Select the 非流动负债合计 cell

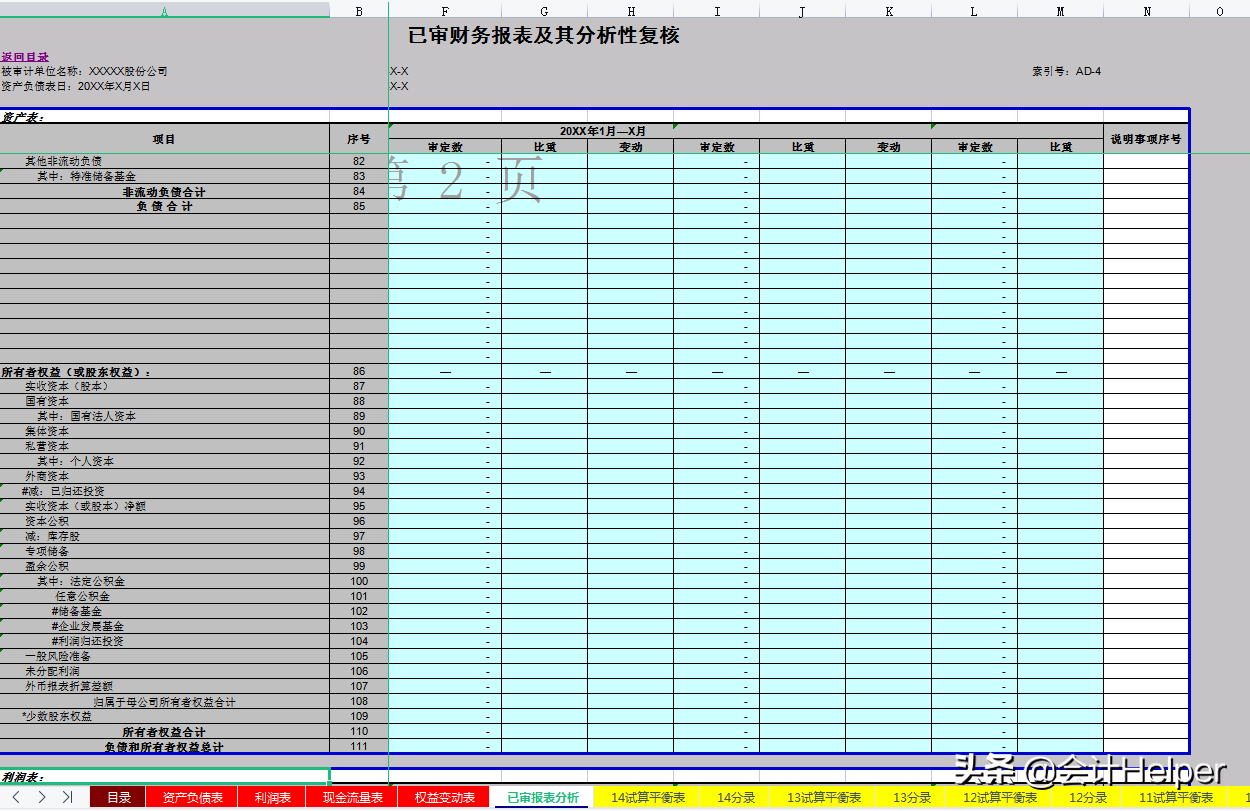tap(164, 191)
